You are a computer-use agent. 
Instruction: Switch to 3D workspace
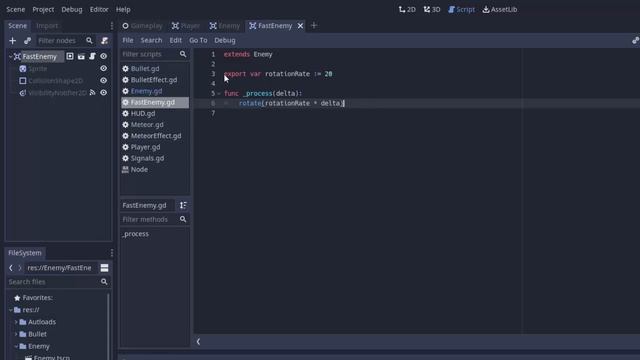(x=432, y=9)
